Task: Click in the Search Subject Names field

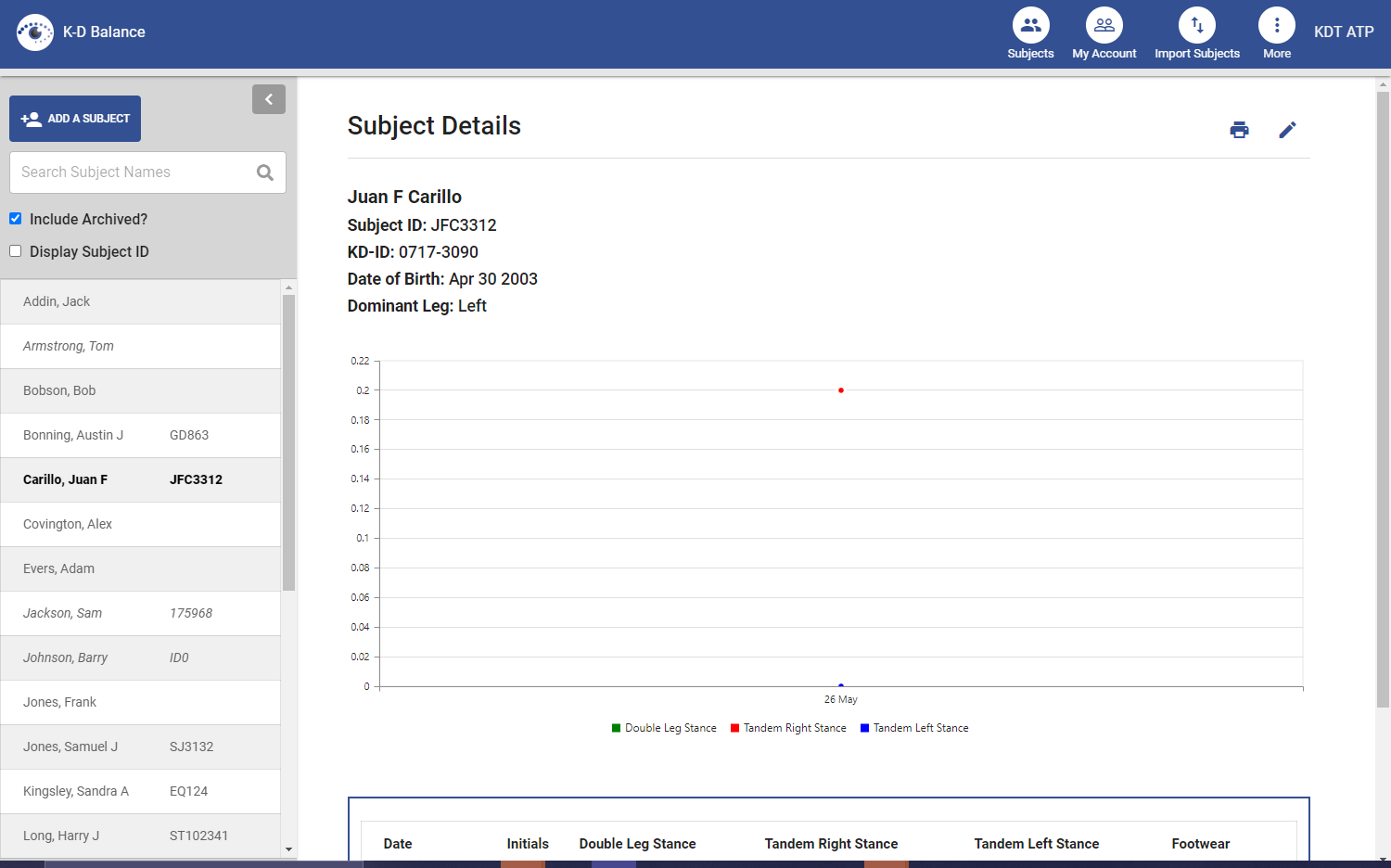Action: (x=130, y=172)
